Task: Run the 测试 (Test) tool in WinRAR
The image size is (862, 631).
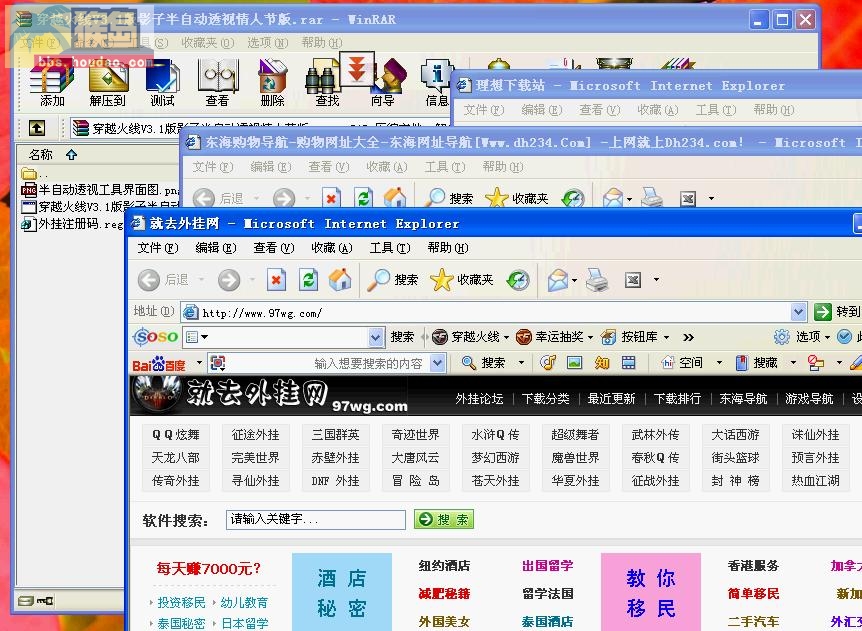Action: coord(162,82)
